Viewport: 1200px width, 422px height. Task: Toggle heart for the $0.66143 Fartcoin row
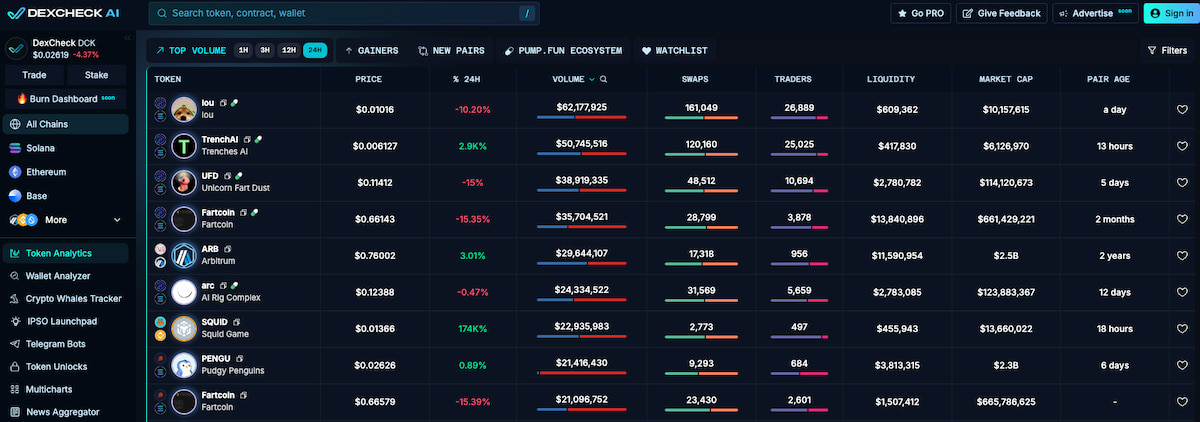[1181, 219]
